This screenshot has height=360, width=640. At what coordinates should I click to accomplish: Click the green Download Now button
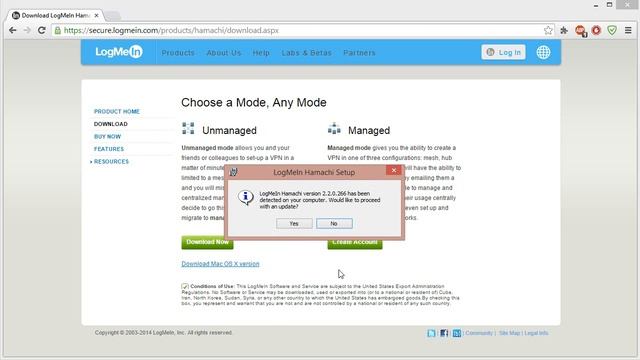[207, 242]
